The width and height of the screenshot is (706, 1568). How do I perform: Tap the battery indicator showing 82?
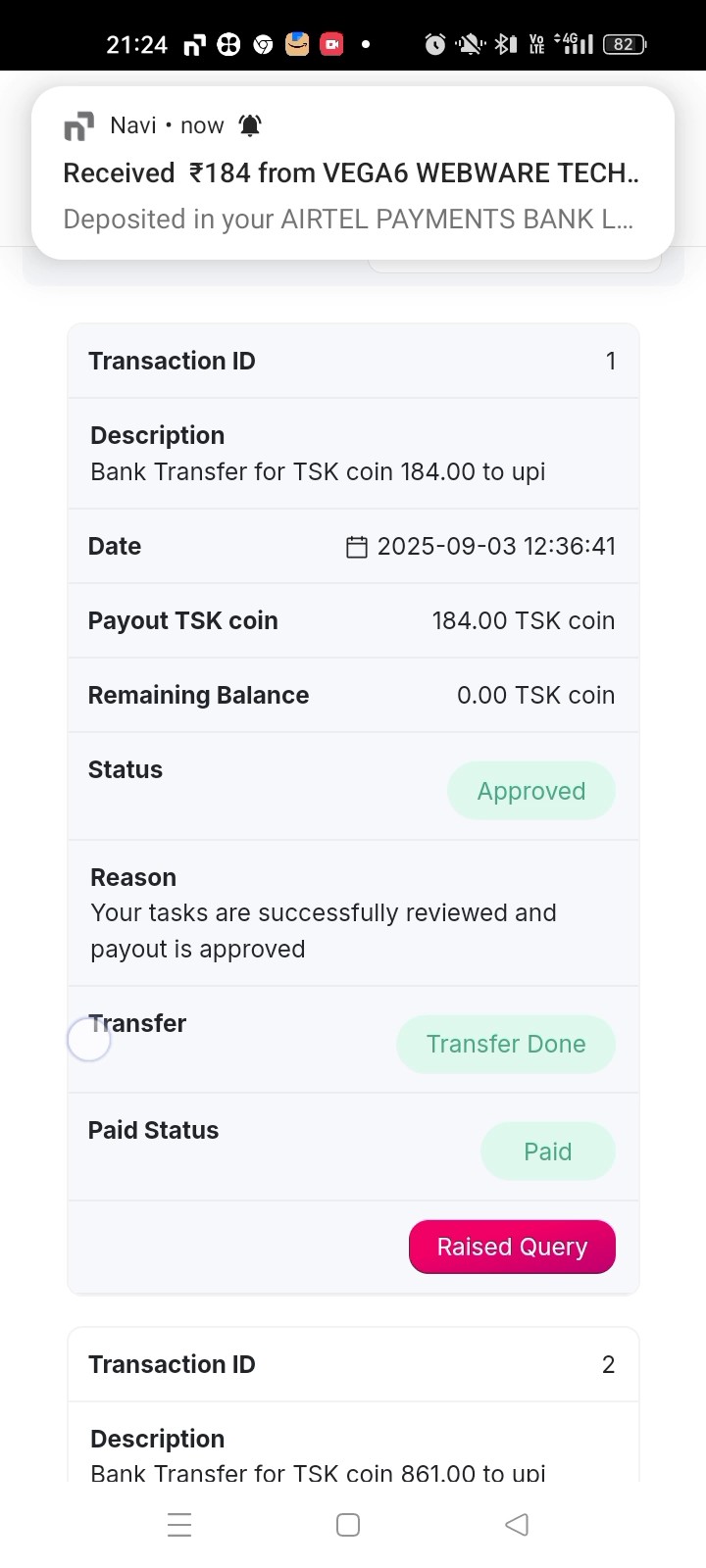625,44
